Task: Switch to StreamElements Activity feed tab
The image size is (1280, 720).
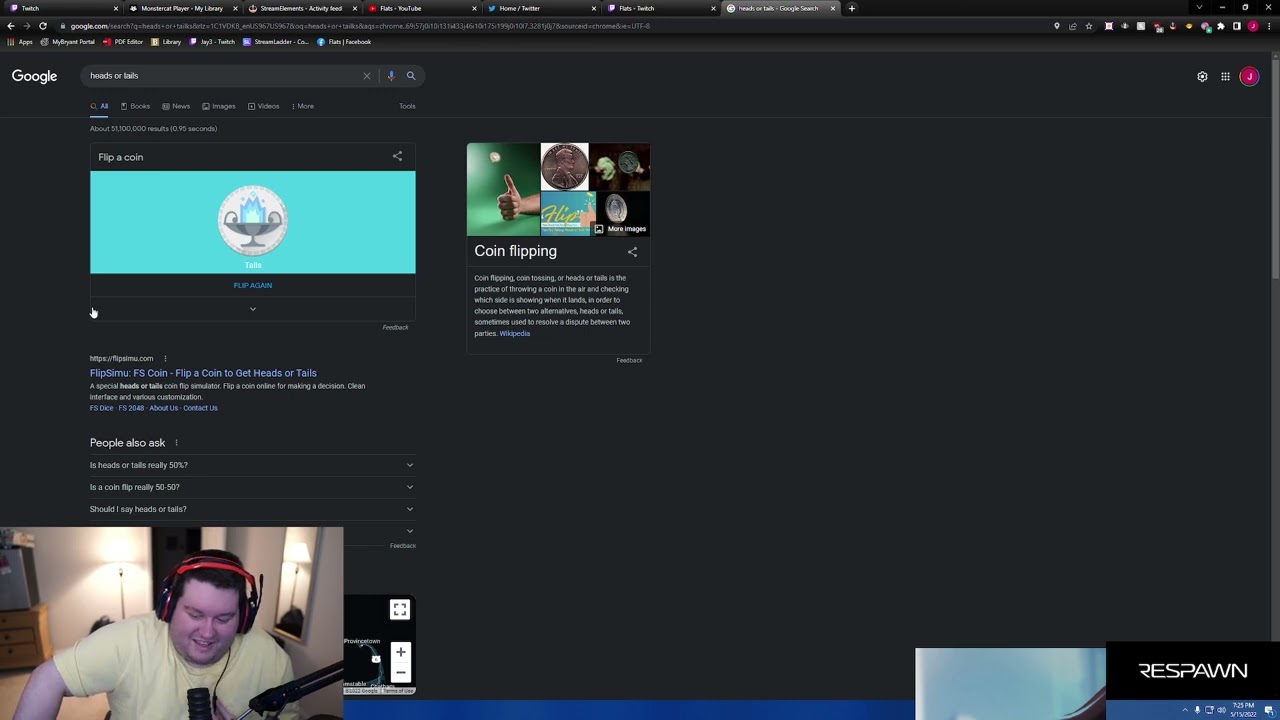Action: [300, 8]
